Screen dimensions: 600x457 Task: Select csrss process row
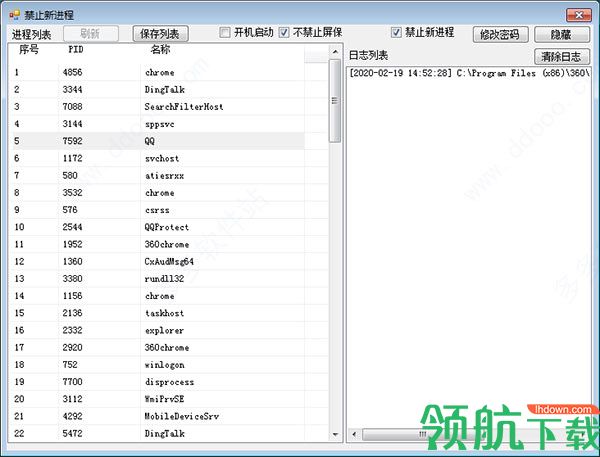[159, 210]
